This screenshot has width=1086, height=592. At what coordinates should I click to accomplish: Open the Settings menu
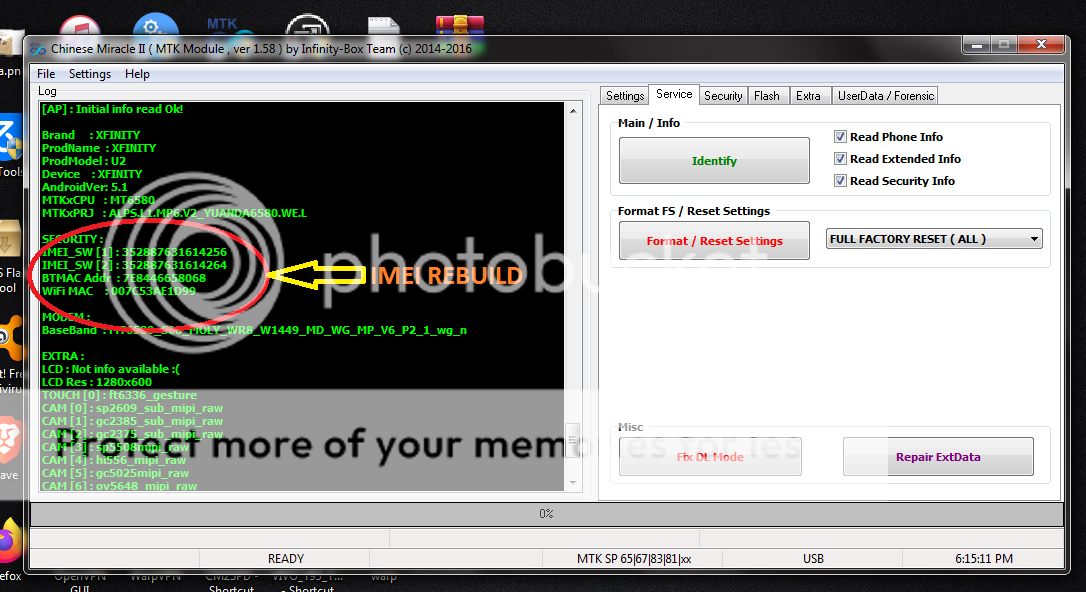pos(90,74)
